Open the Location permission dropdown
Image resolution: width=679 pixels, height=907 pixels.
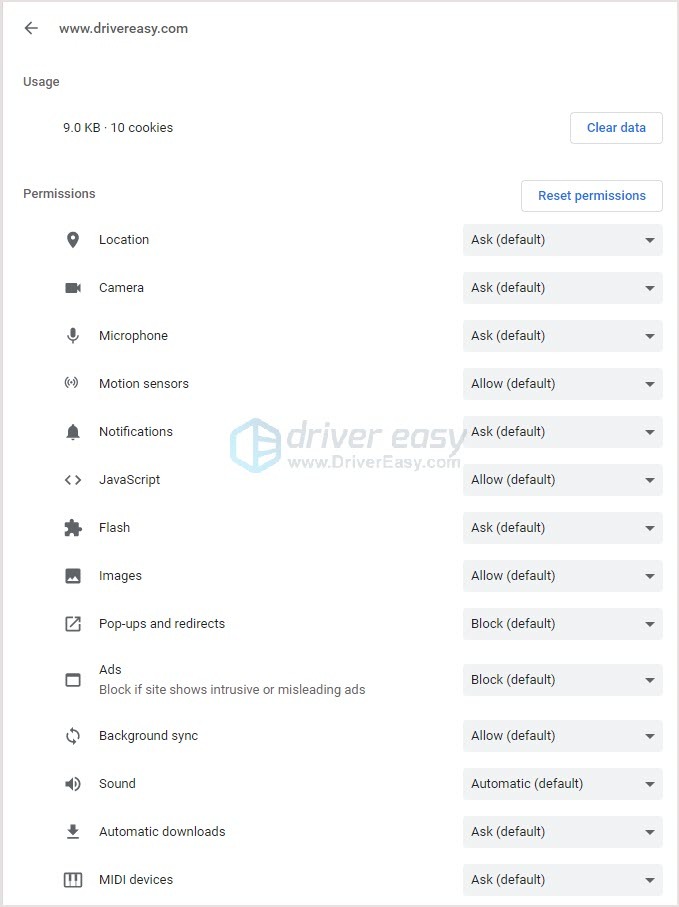click(x=562, y=240)
